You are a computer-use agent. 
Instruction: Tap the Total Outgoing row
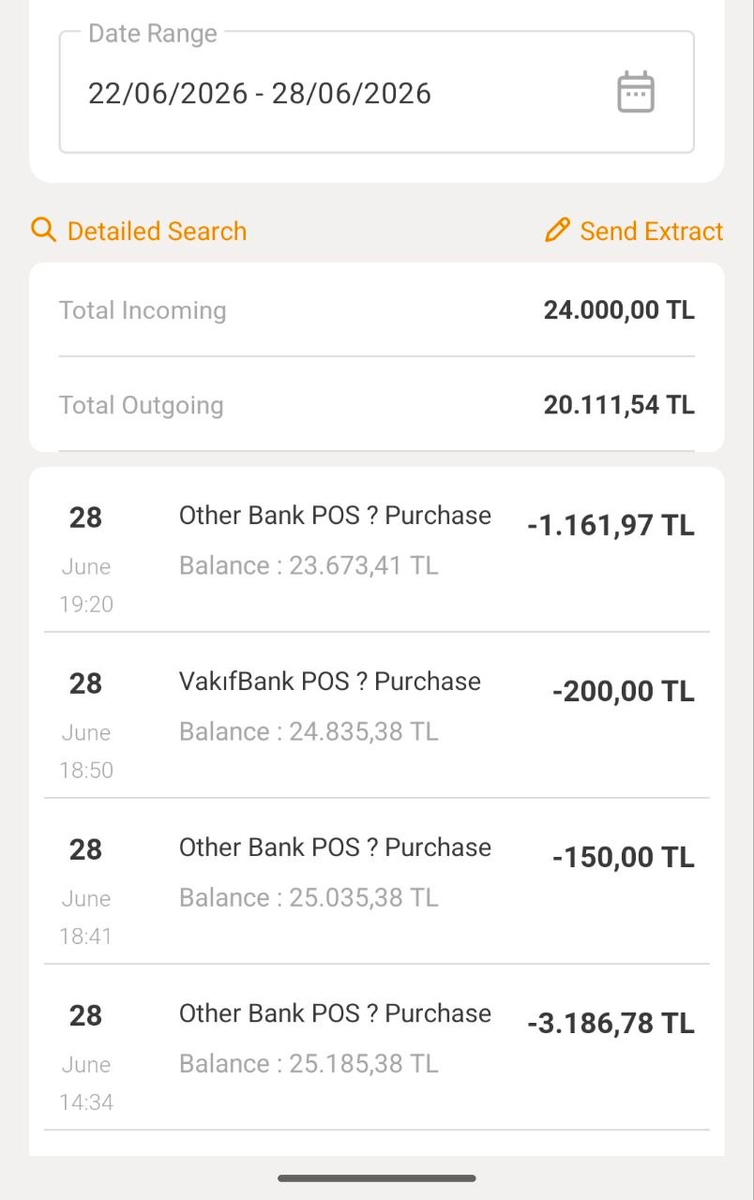(377, 405)
